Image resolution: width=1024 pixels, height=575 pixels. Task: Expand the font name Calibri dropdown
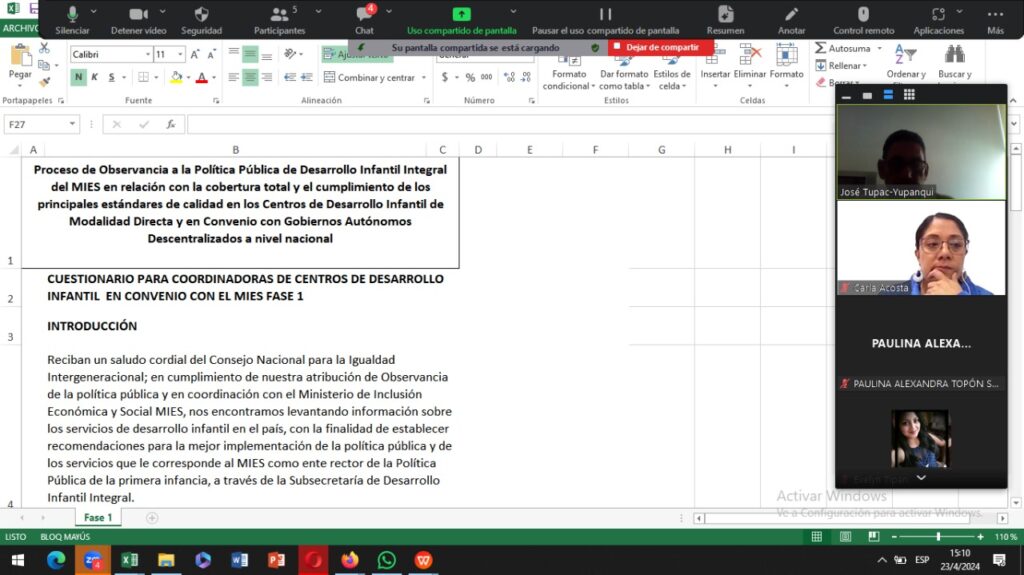(143, 54)
